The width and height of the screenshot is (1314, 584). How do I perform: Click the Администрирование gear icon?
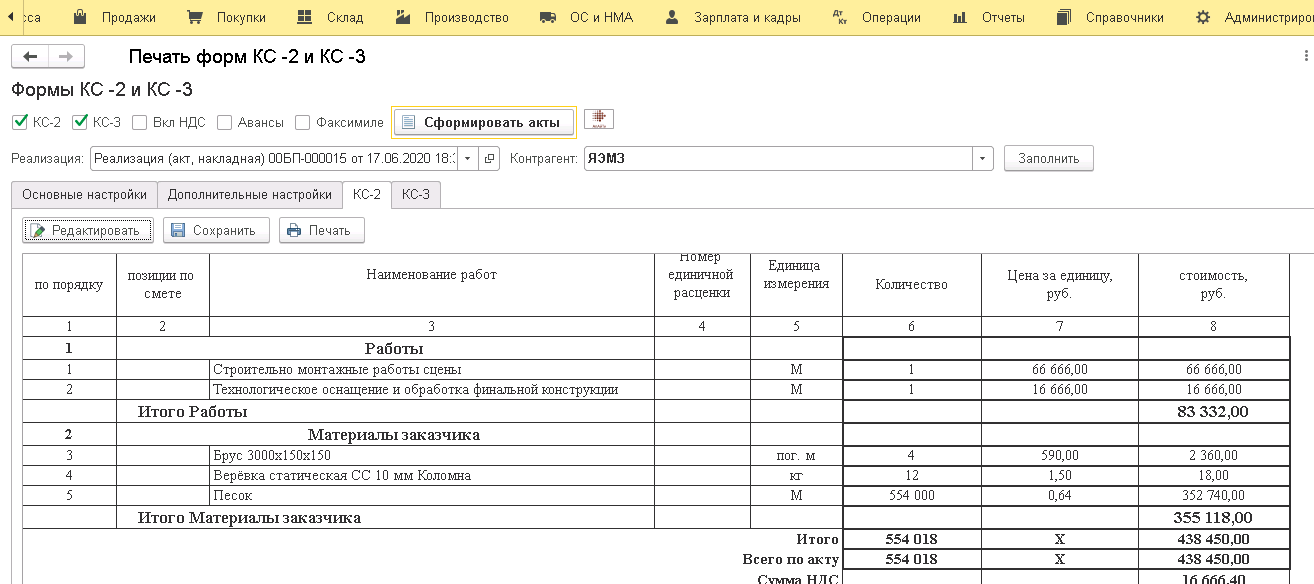point(1203,18)
